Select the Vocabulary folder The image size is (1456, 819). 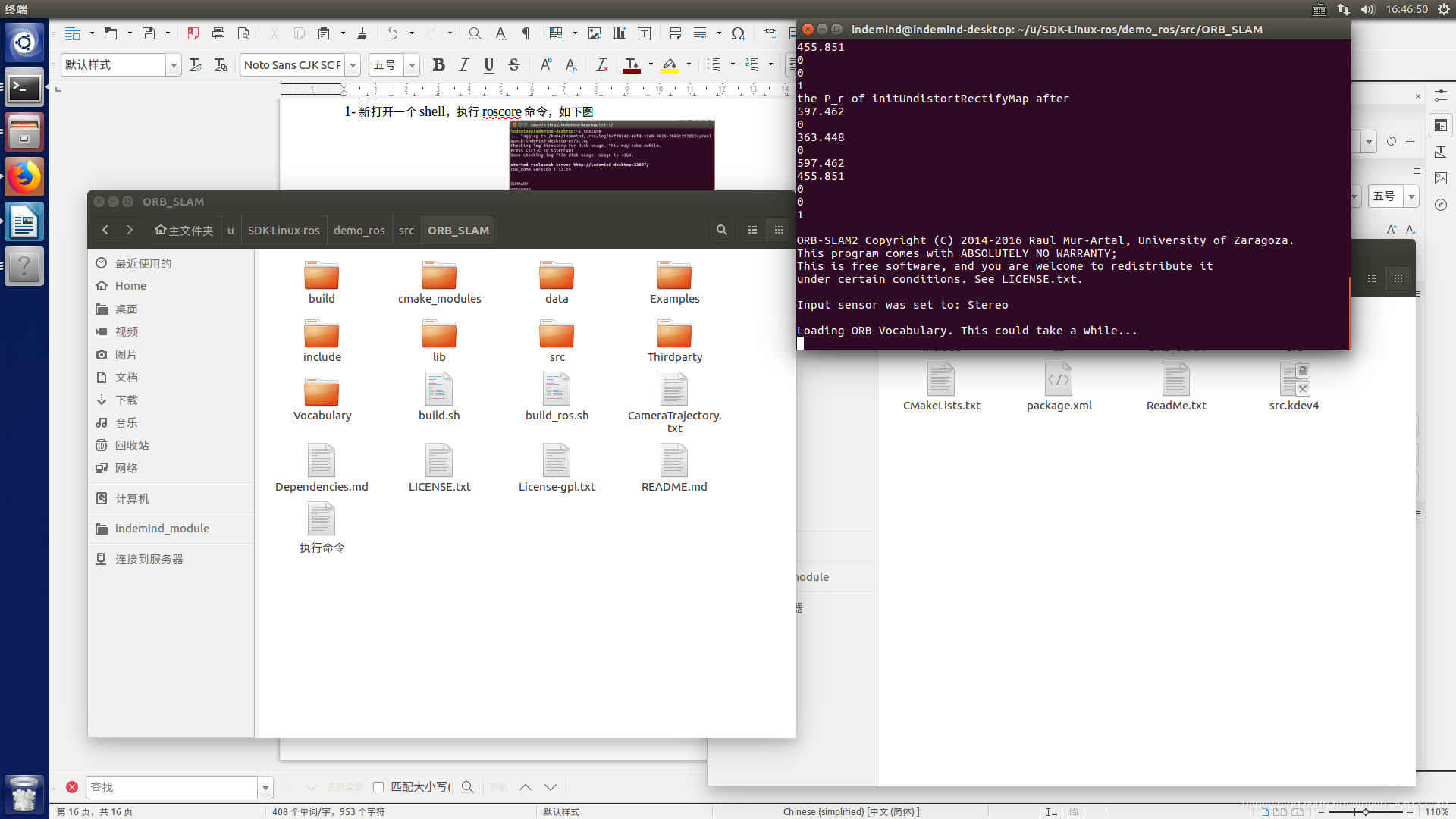click(x=322, y=400)
